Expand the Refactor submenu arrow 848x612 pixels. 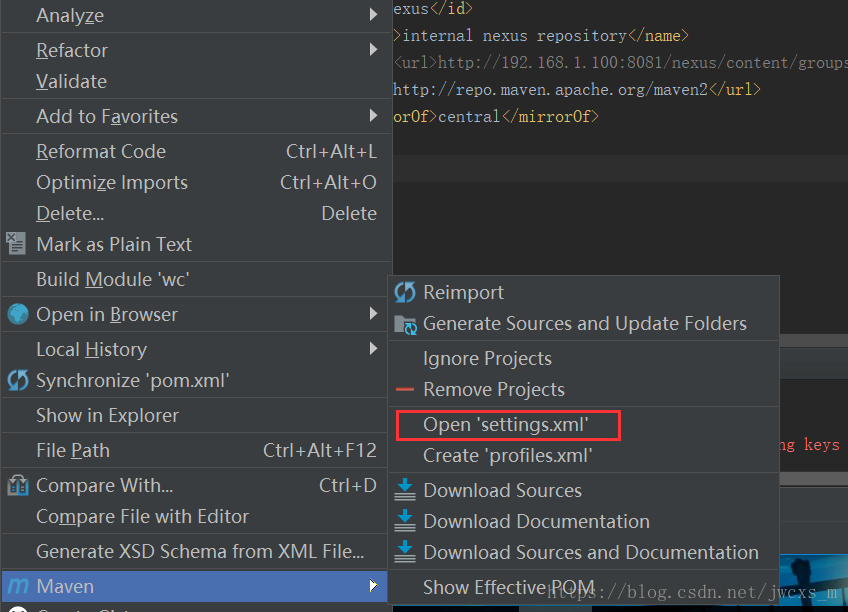tap(373, 49)
